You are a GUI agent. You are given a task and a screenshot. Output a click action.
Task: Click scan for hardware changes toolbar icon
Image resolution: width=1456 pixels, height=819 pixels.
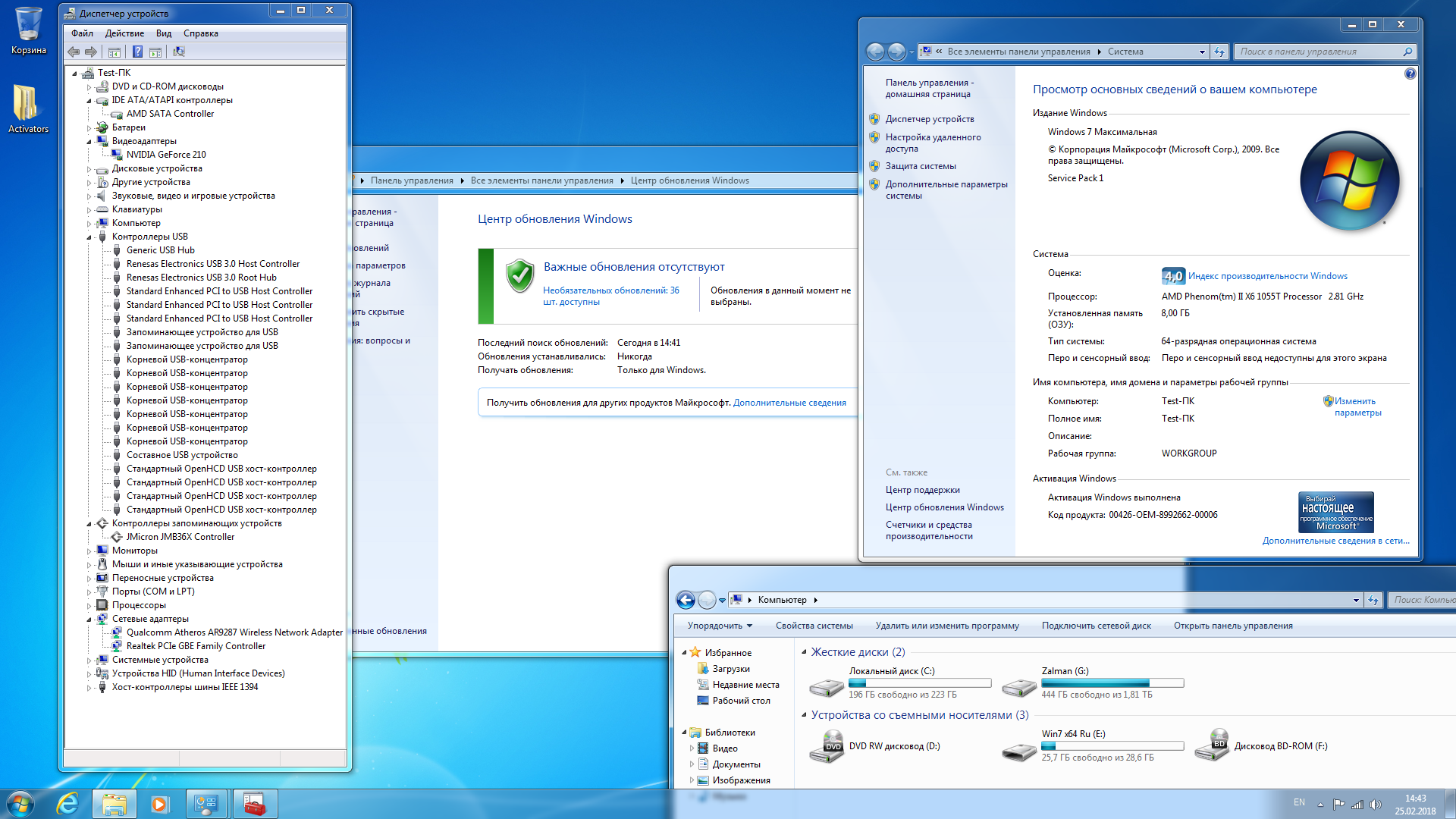(179, 52)
